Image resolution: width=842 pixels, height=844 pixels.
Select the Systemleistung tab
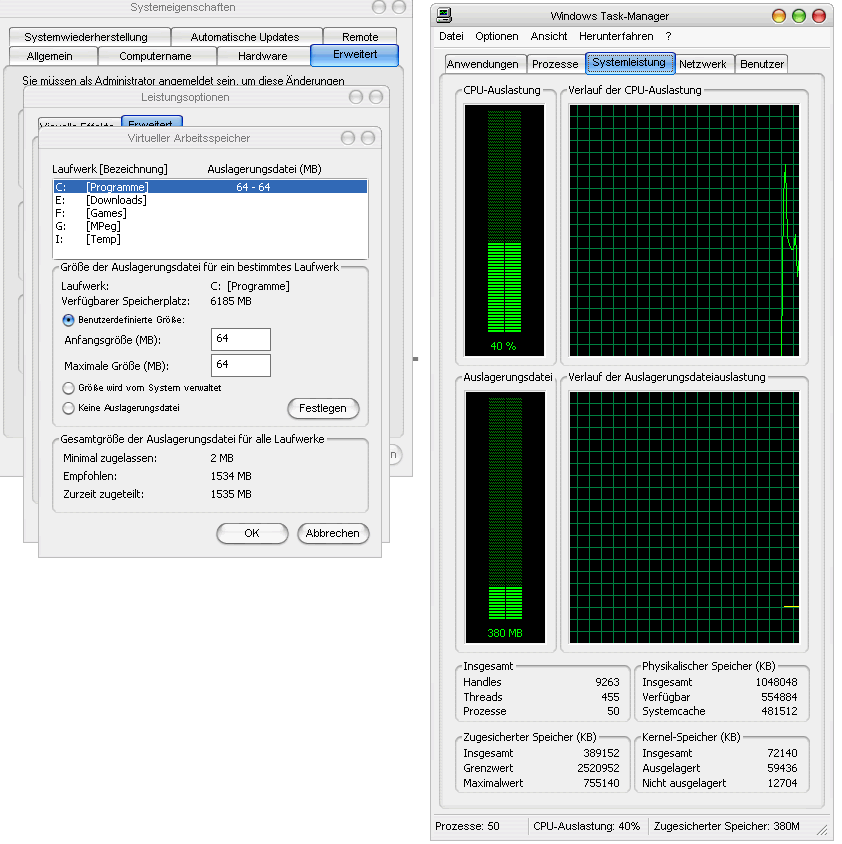coord(629,62)
